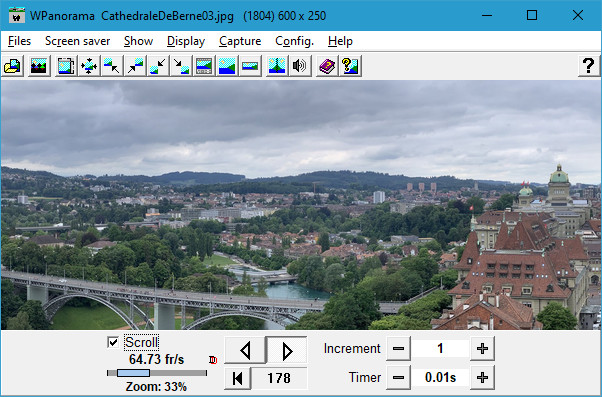
Task: Increase the Timer with plus button
Action: tap(482, 377)
